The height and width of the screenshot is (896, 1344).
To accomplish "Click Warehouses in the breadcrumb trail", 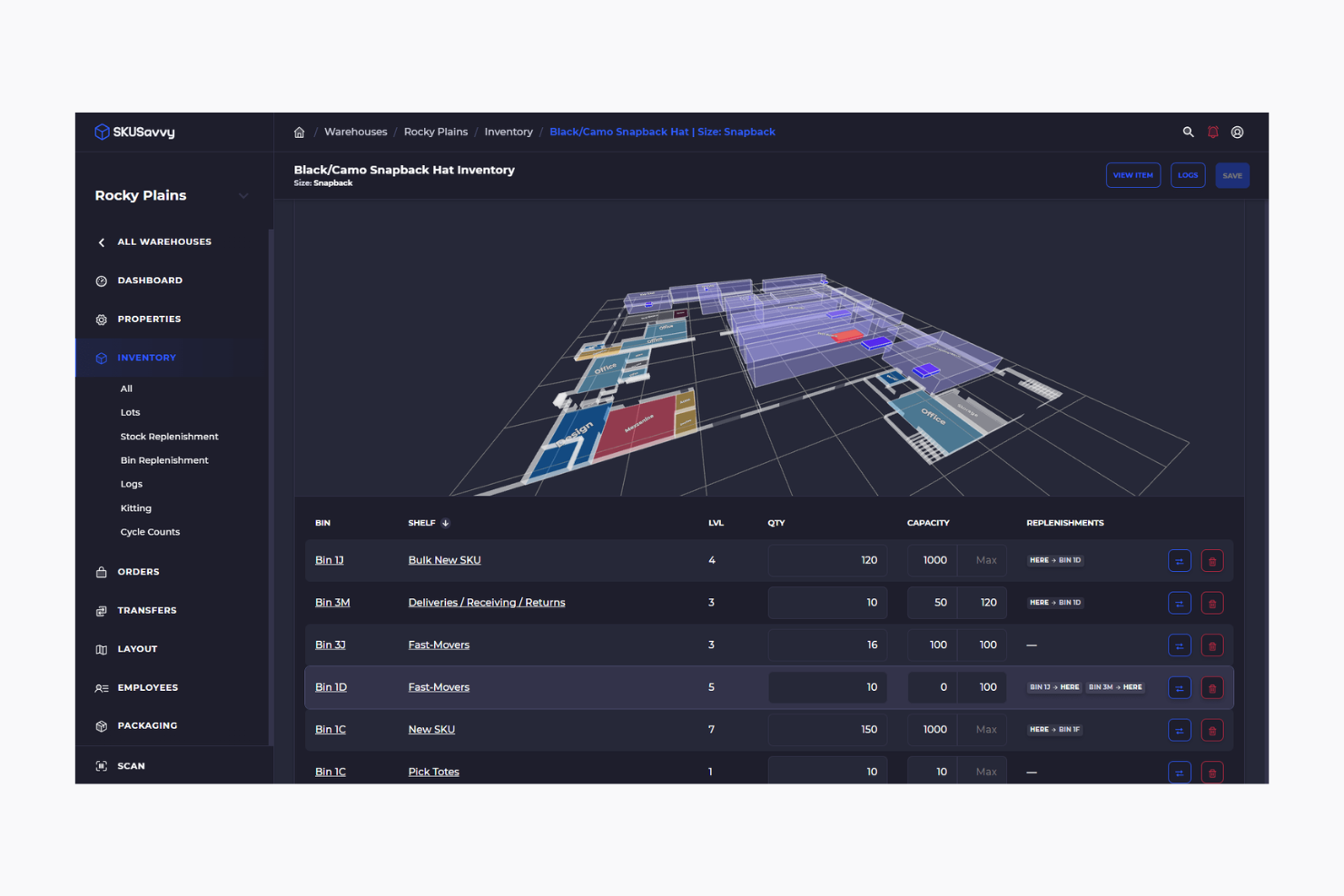I will point(355,132).
